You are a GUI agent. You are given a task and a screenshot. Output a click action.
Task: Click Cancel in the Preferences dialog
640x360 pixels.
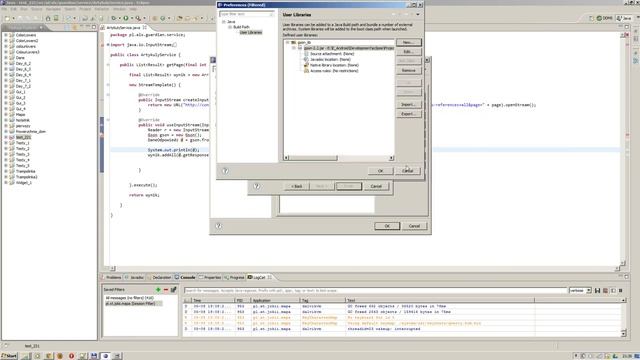point(408,171)
